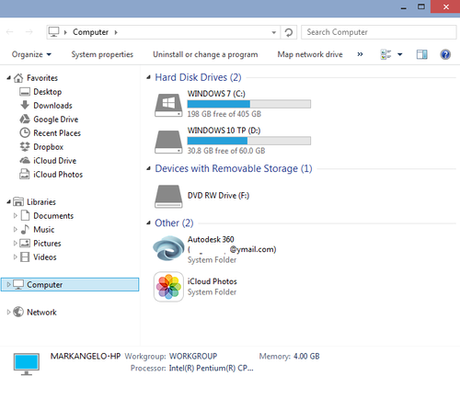Click the Documents library icon
This screenshot has width=460, height=399.
click(x=25, y=215)
